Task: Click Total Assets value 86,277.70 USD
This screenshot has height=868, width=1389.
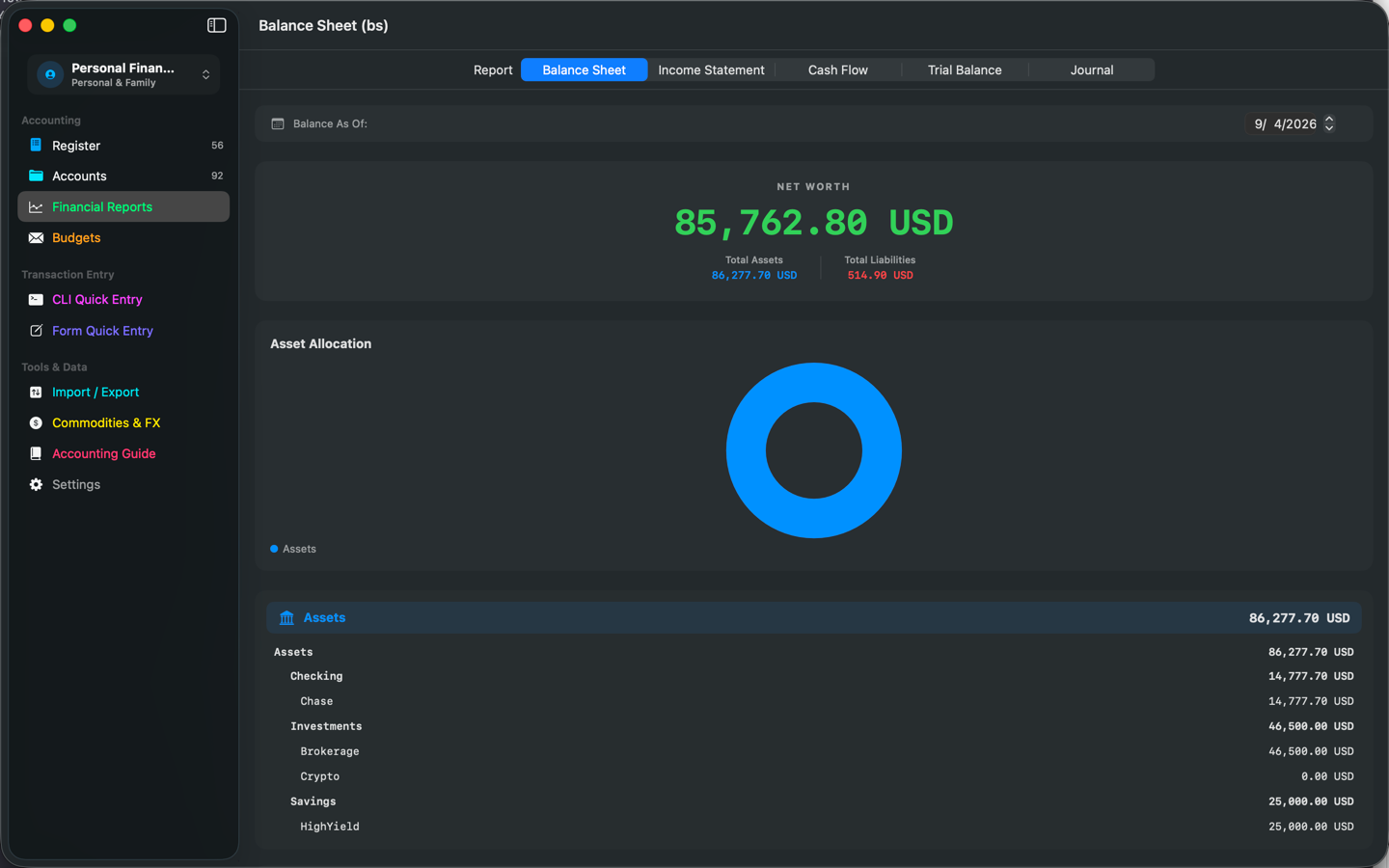Action: [x=754, y=275]
